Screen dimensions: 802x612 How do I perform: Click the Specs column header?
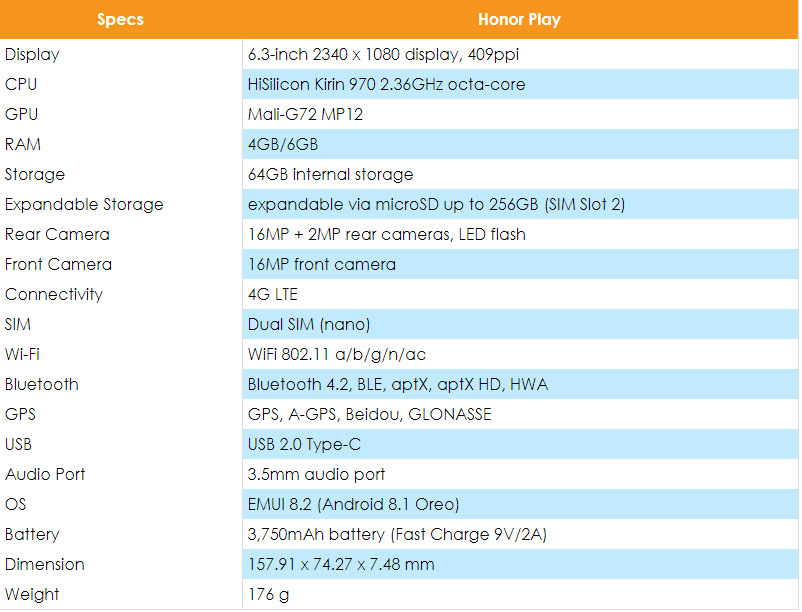pos(120,19)
